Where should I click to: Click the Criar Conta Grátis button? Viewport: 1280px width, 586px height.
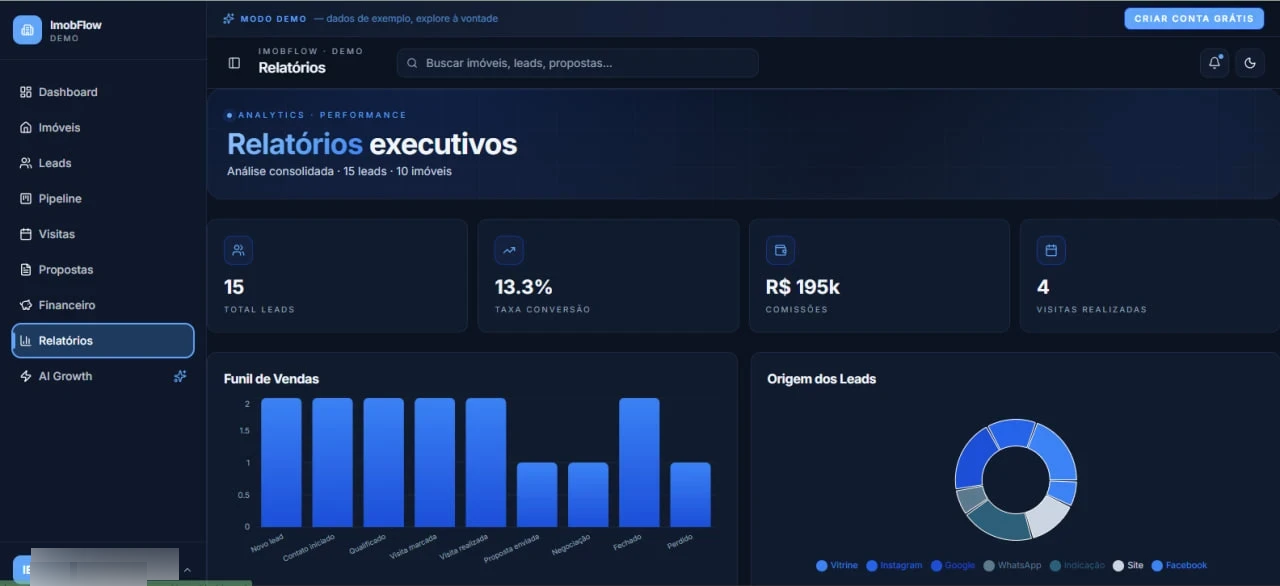pyautogui.click(x=1194, y=18)
